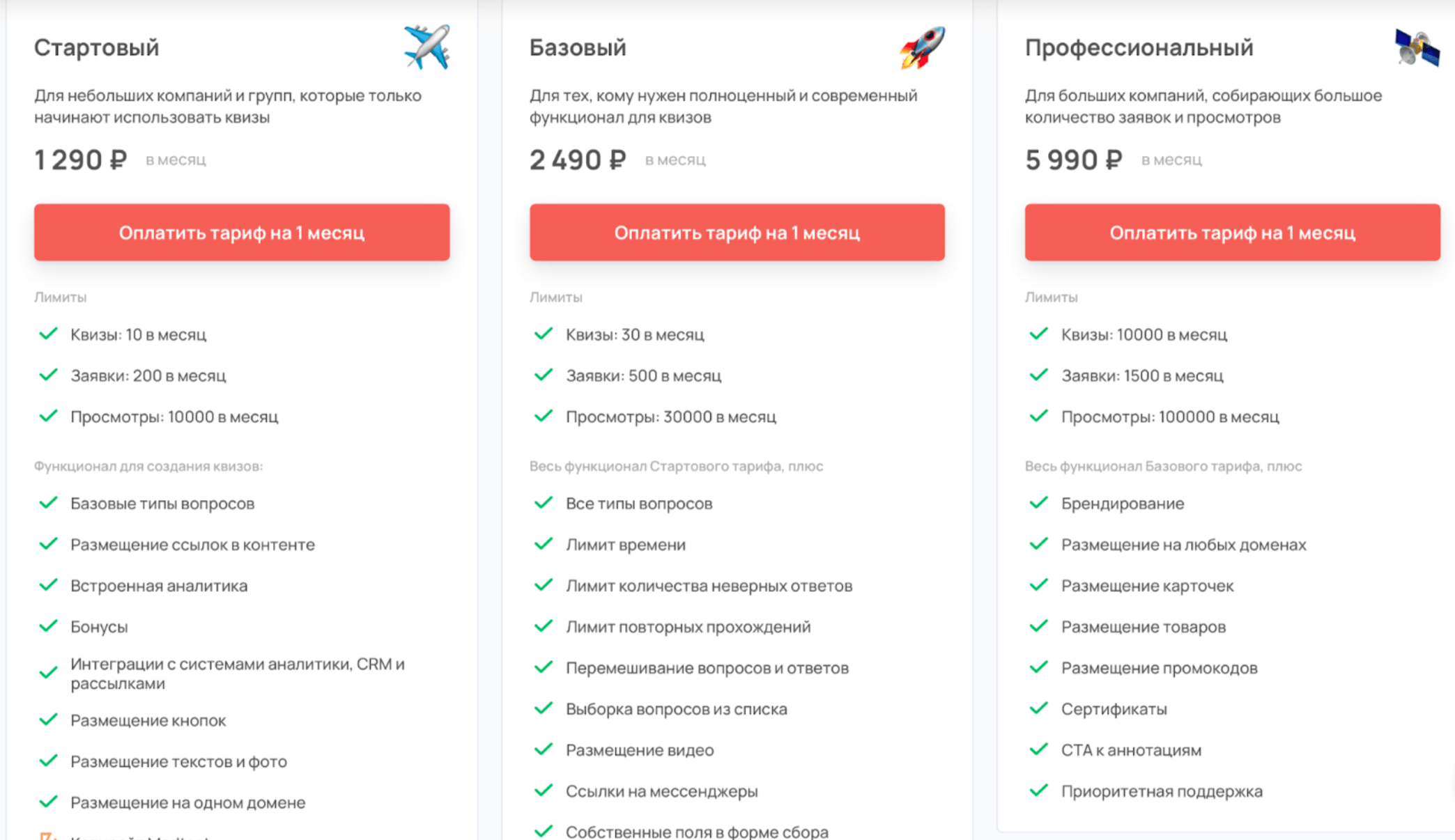The width and height of the screenshot is (1455, 840).
Task: Click Размещение на любых доменах feature
Action: pyautogui.click(x=1183, y=545)
